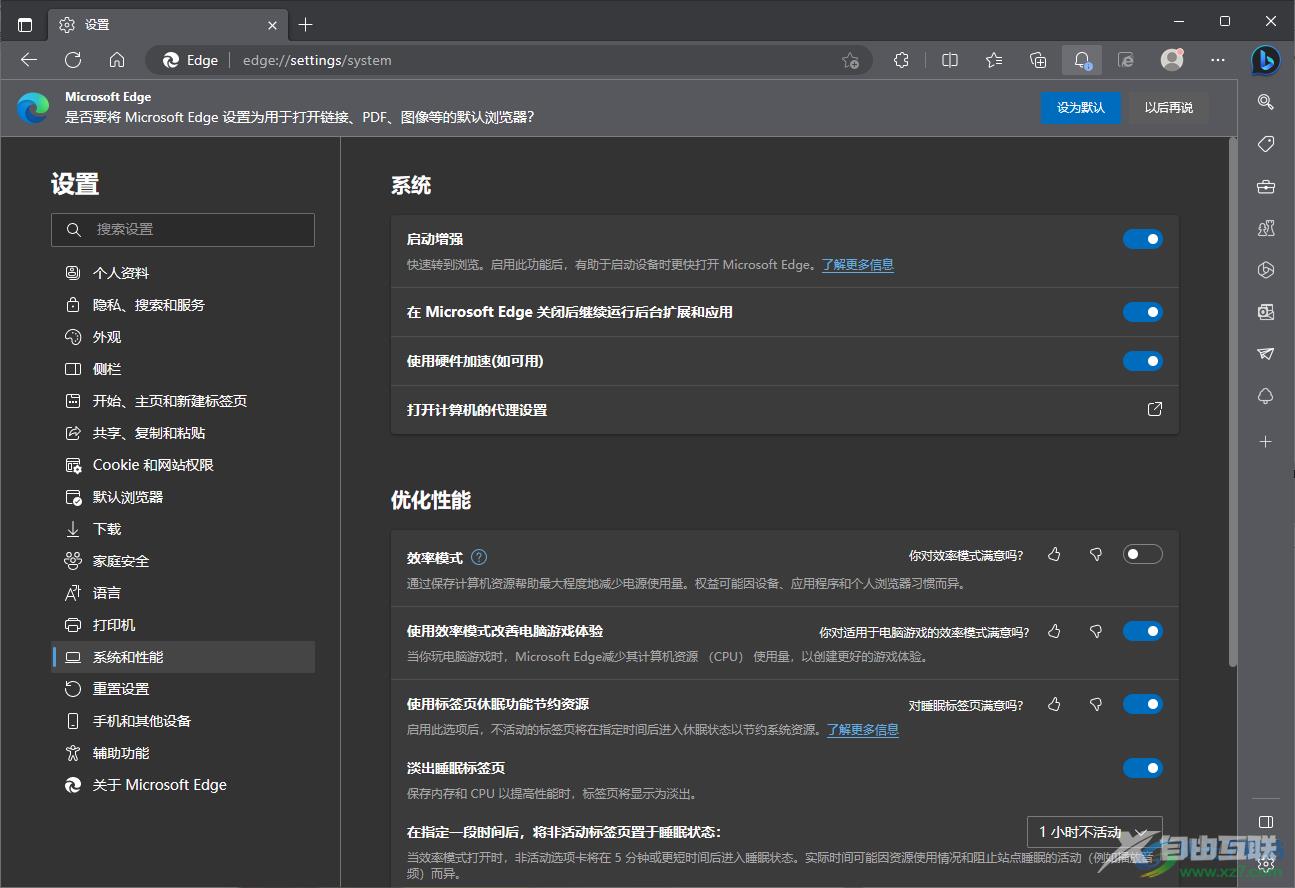Image resolution: width=1295 pixels, height=888 pixels.
Task: Open the Bing chat sidebar button
Action: coord(1265,60)
